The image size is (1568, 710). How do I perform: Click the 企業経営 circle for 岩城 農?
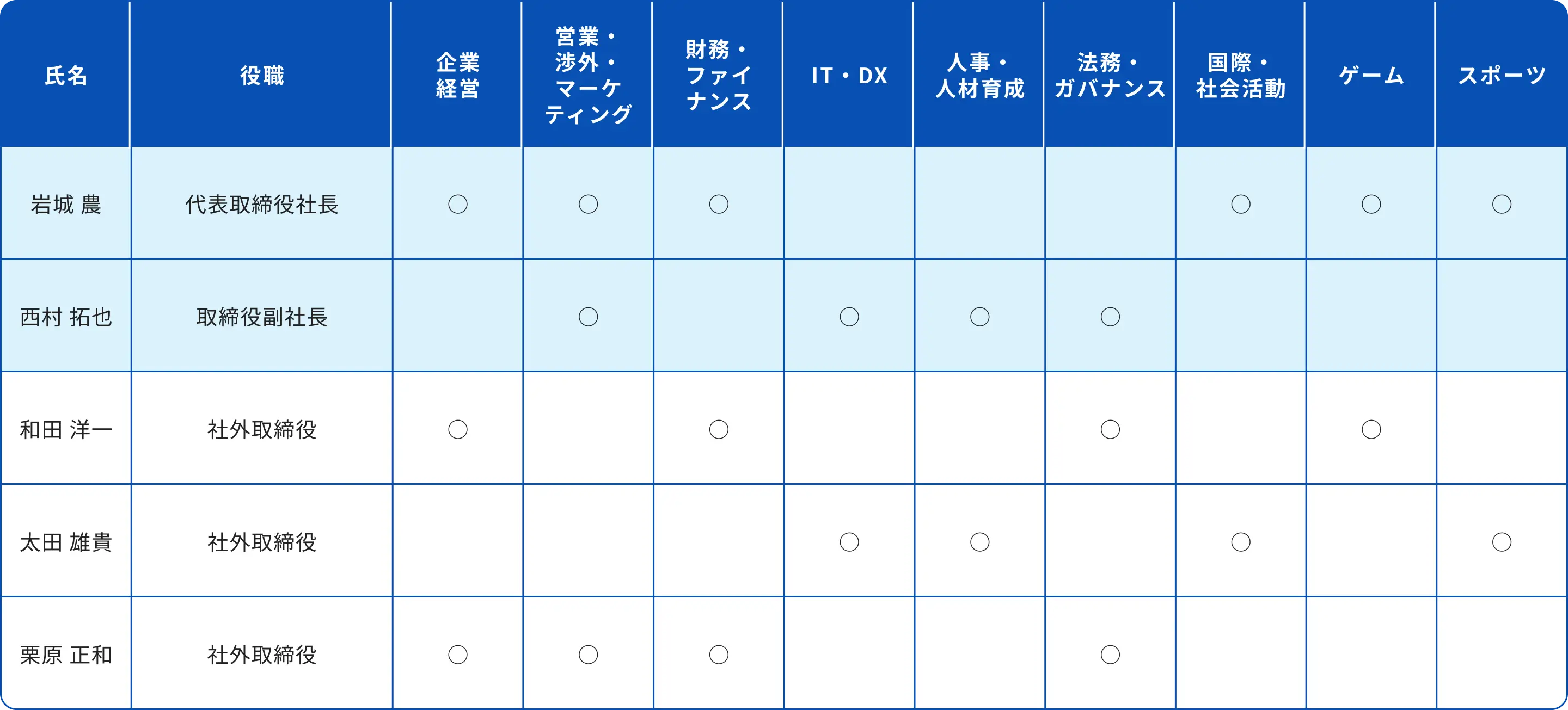(x=458, y=204)
